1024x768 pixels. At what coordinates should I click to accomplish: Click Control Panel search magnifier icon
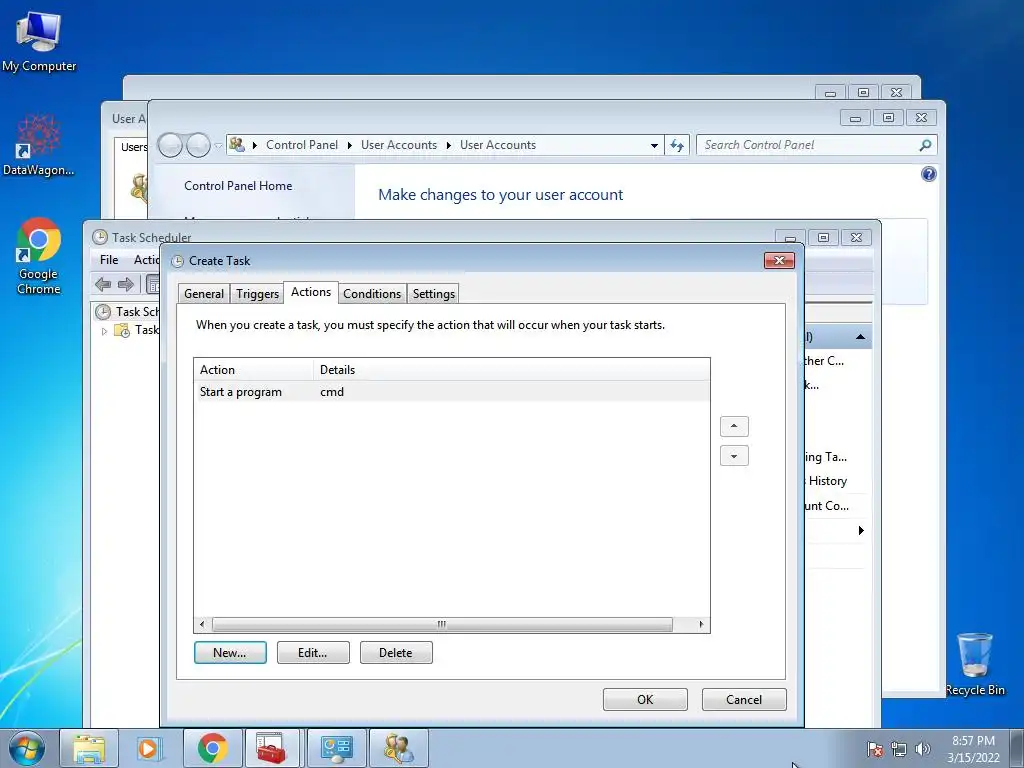925,145
